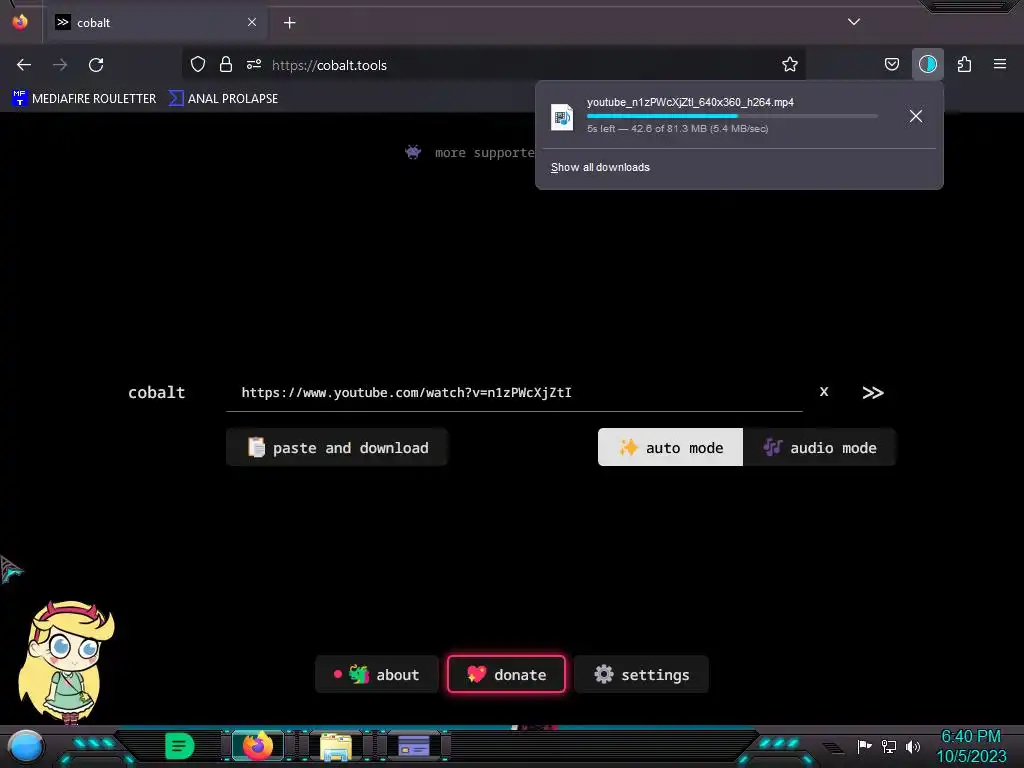Open site permissions icon in address bar

tap(254, 65)
